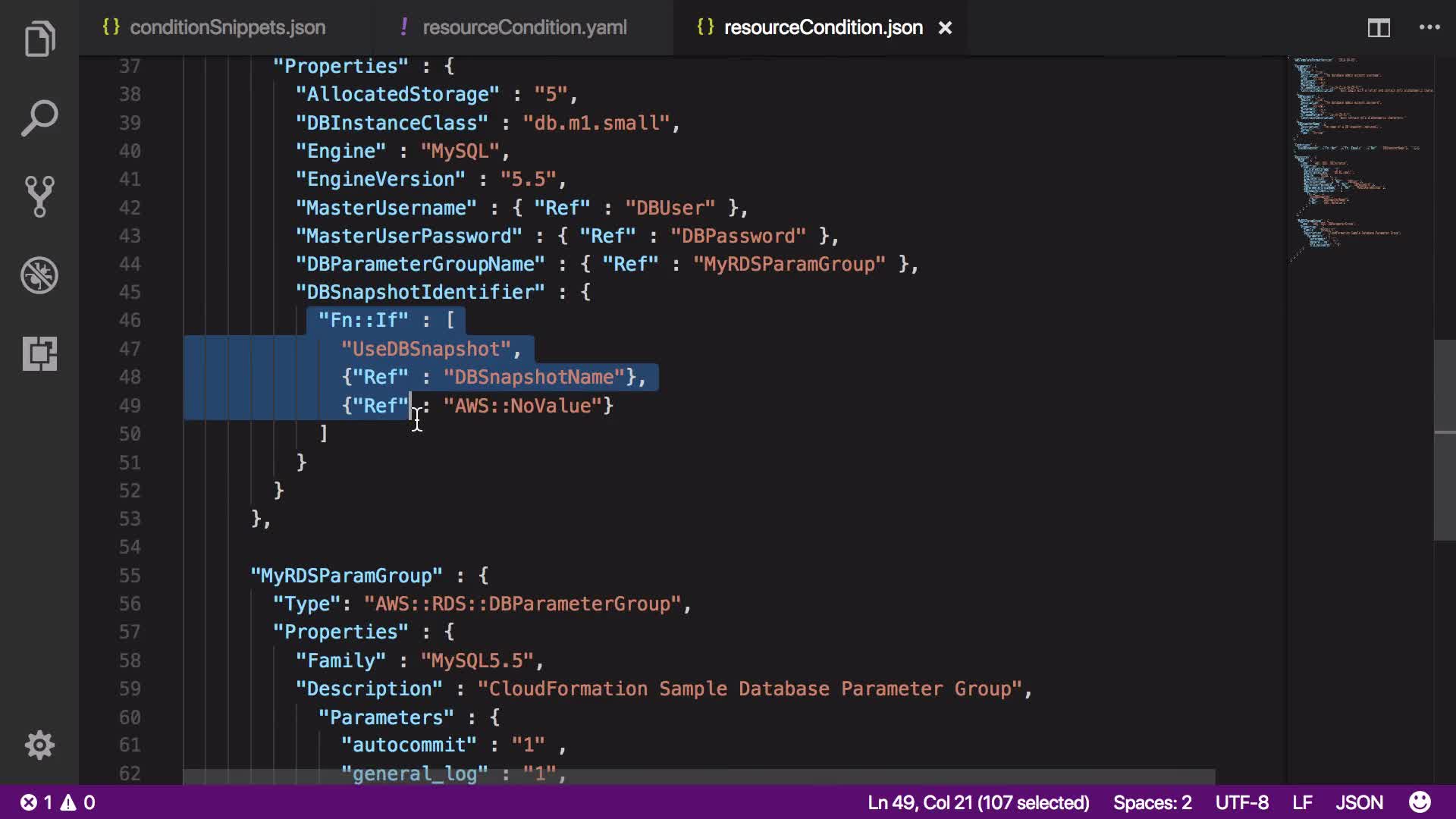Open the JSON language mode selector
This screenshot has height=819, width=1456.
pyautogui.click(x=1359, y=802)
